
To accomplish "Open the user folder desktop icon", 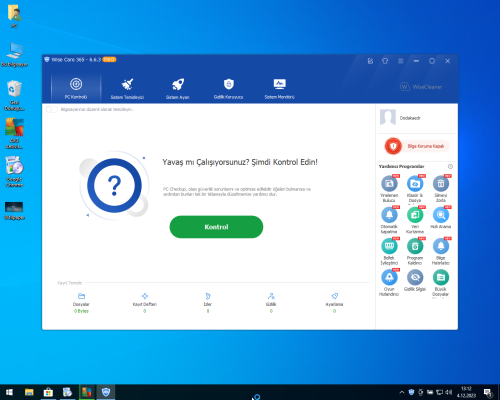I will coord(14,16).
